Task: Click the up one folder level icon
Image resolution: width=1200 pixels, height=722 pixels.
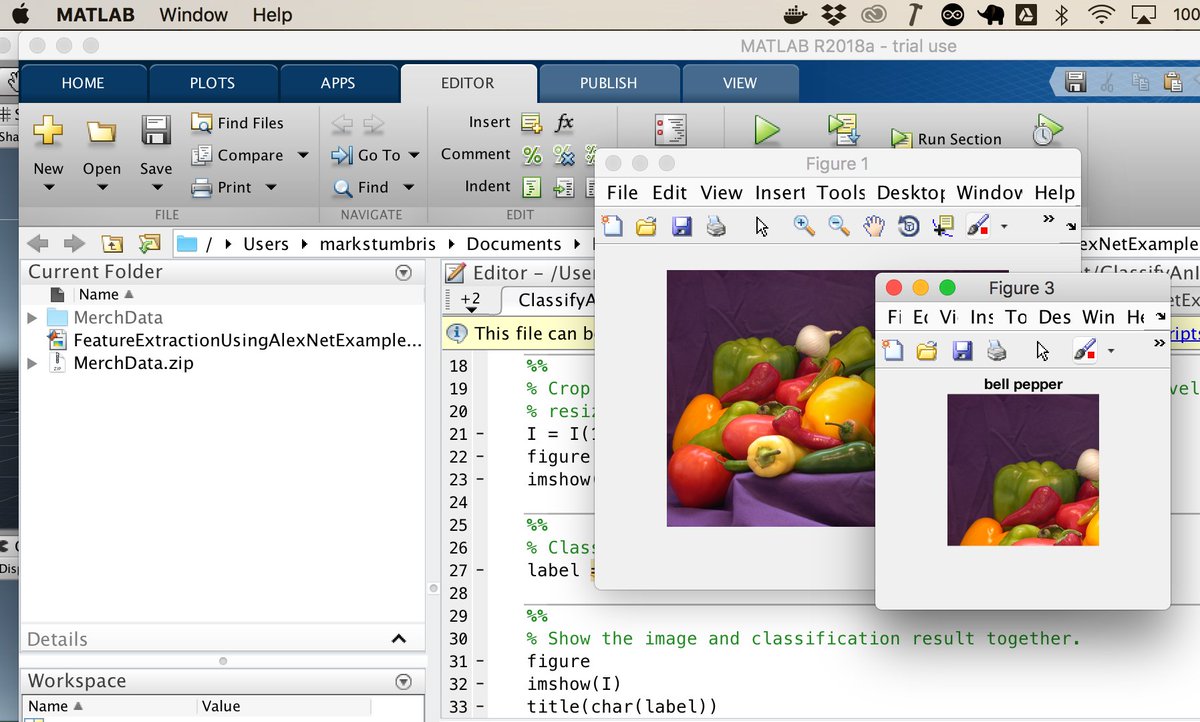Action: (x=112, y=244)
